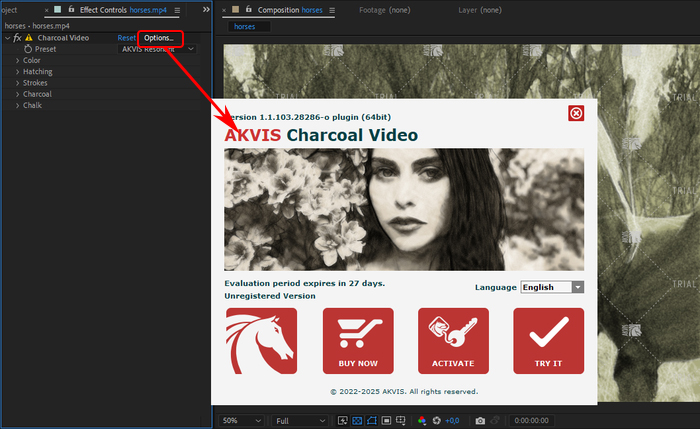700x429 pixels.
Task: Click the Options... link for Charcoal Video
Action: point(158,38)
